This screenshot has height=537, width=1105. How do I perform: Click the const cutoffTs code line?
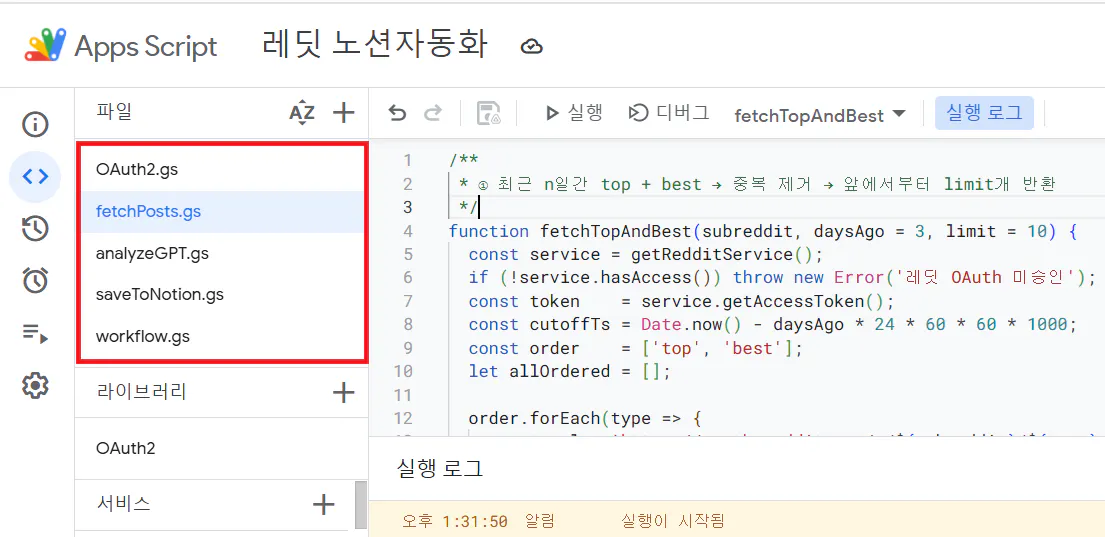[x=773, y=325]
